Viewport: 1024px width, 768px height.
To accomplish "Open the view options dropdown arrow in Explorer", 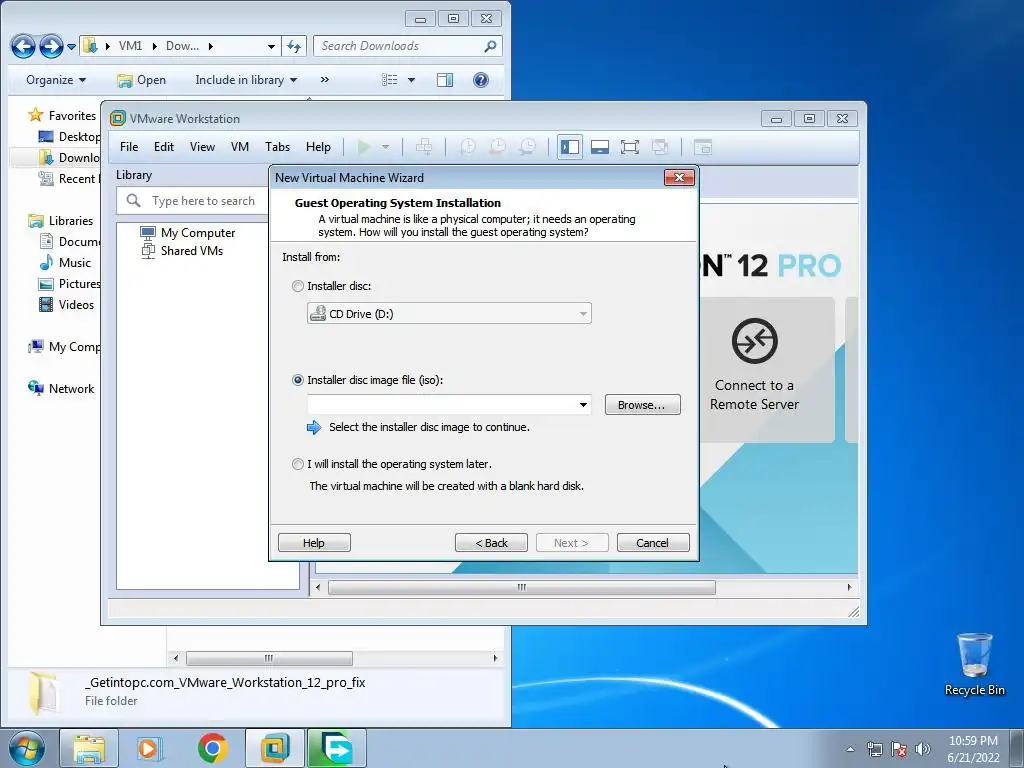I will (x=411, y=80).
